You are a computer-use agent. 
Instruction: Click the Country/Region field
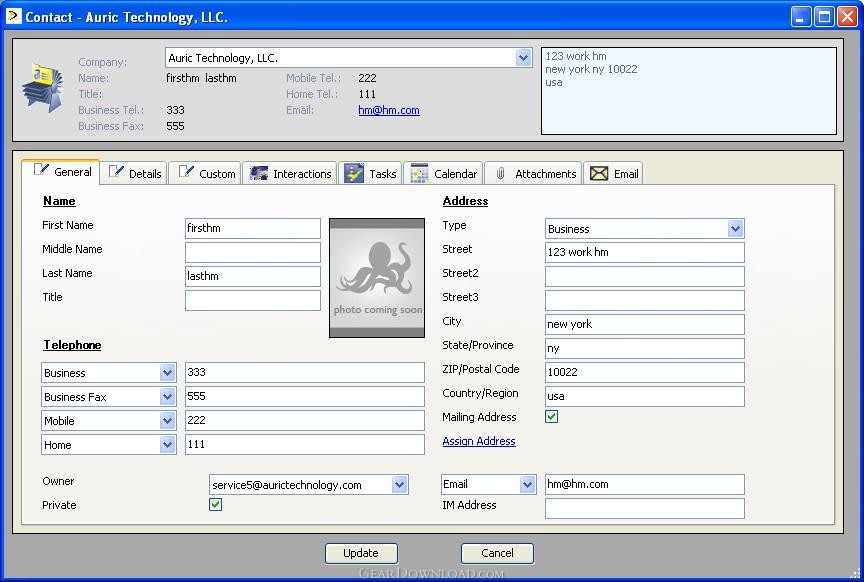tap(645, 396)
